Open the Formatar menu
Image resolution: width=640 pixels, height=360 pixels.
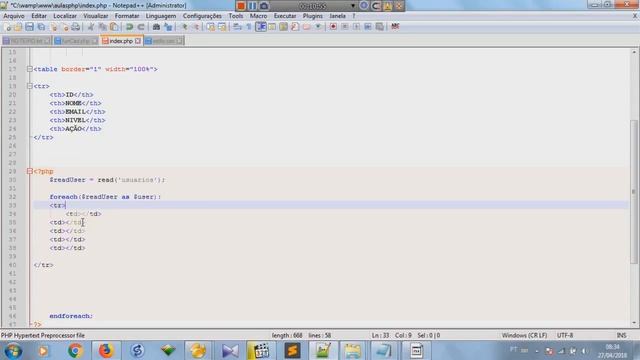[127, 16]
